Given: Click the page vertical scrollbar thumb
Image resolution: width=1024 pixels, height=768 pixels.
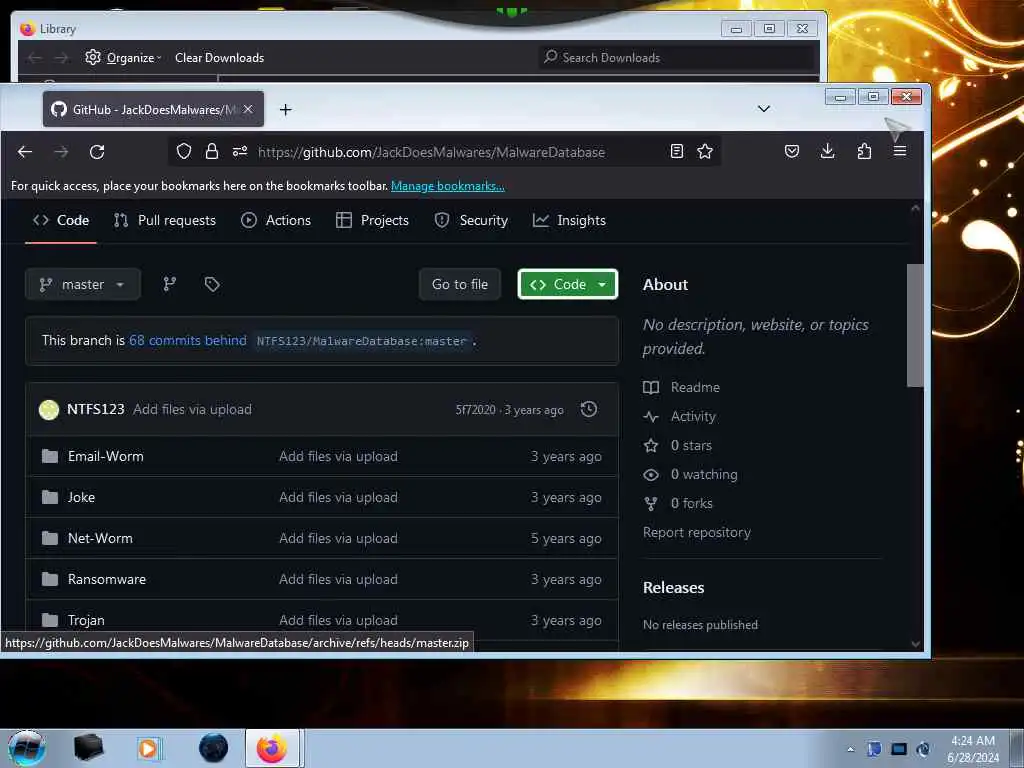Looking at the screenshot, I should (x=915, y=325).
